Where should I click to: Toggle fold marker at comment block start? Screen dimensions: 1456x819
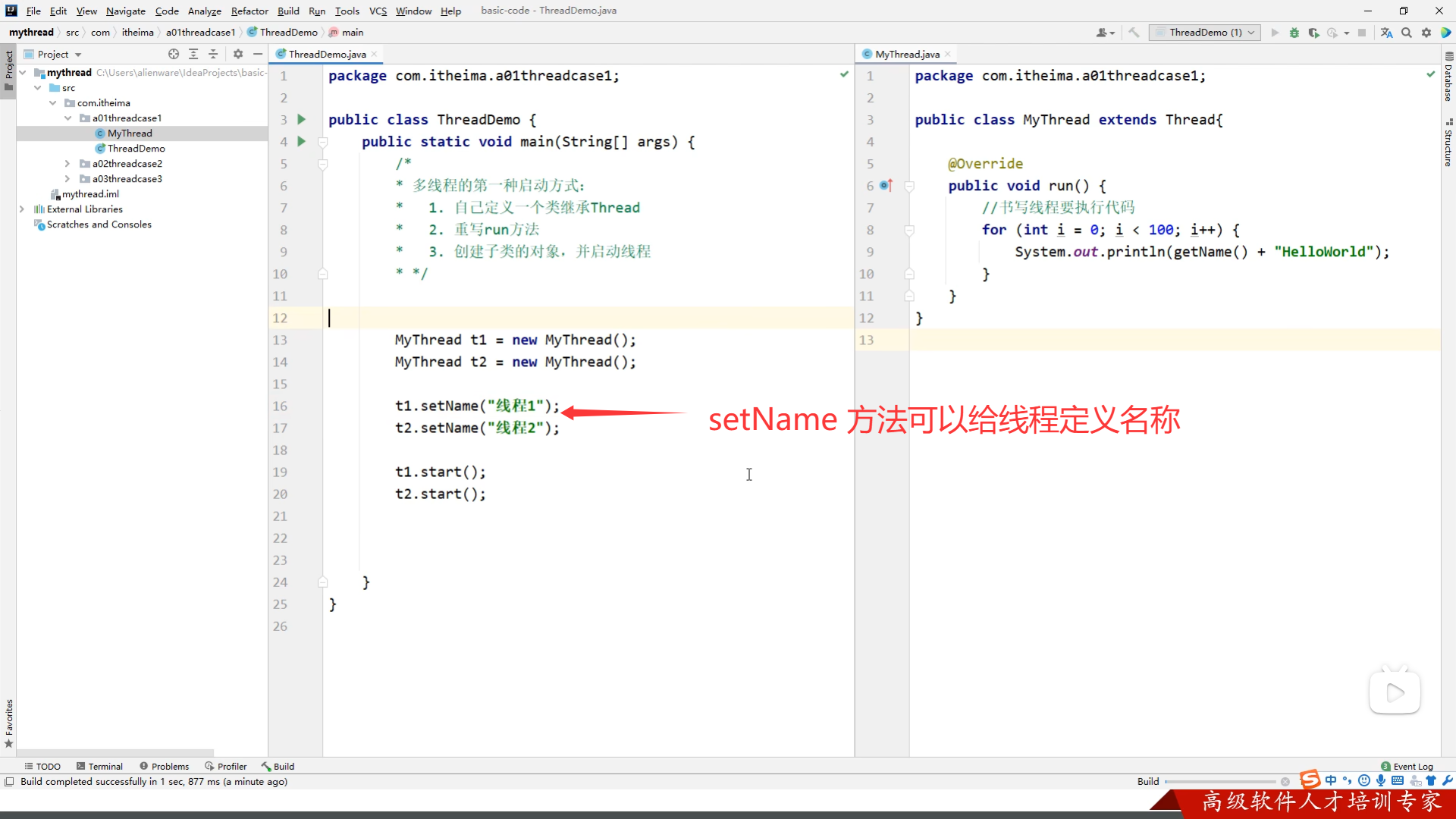tap(322, 164)
